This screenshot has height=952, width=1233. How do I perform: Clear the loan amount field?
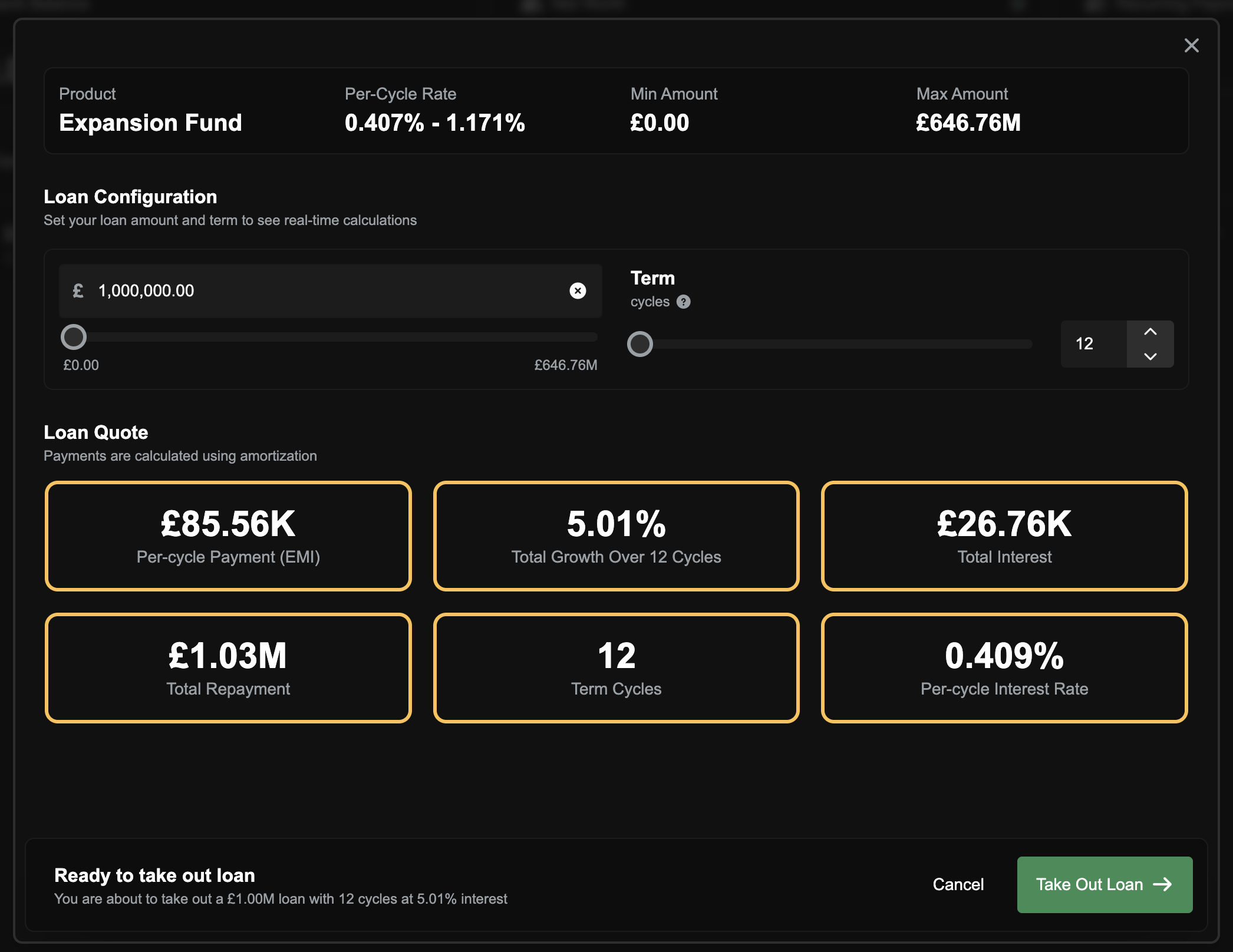pos(578,290)
